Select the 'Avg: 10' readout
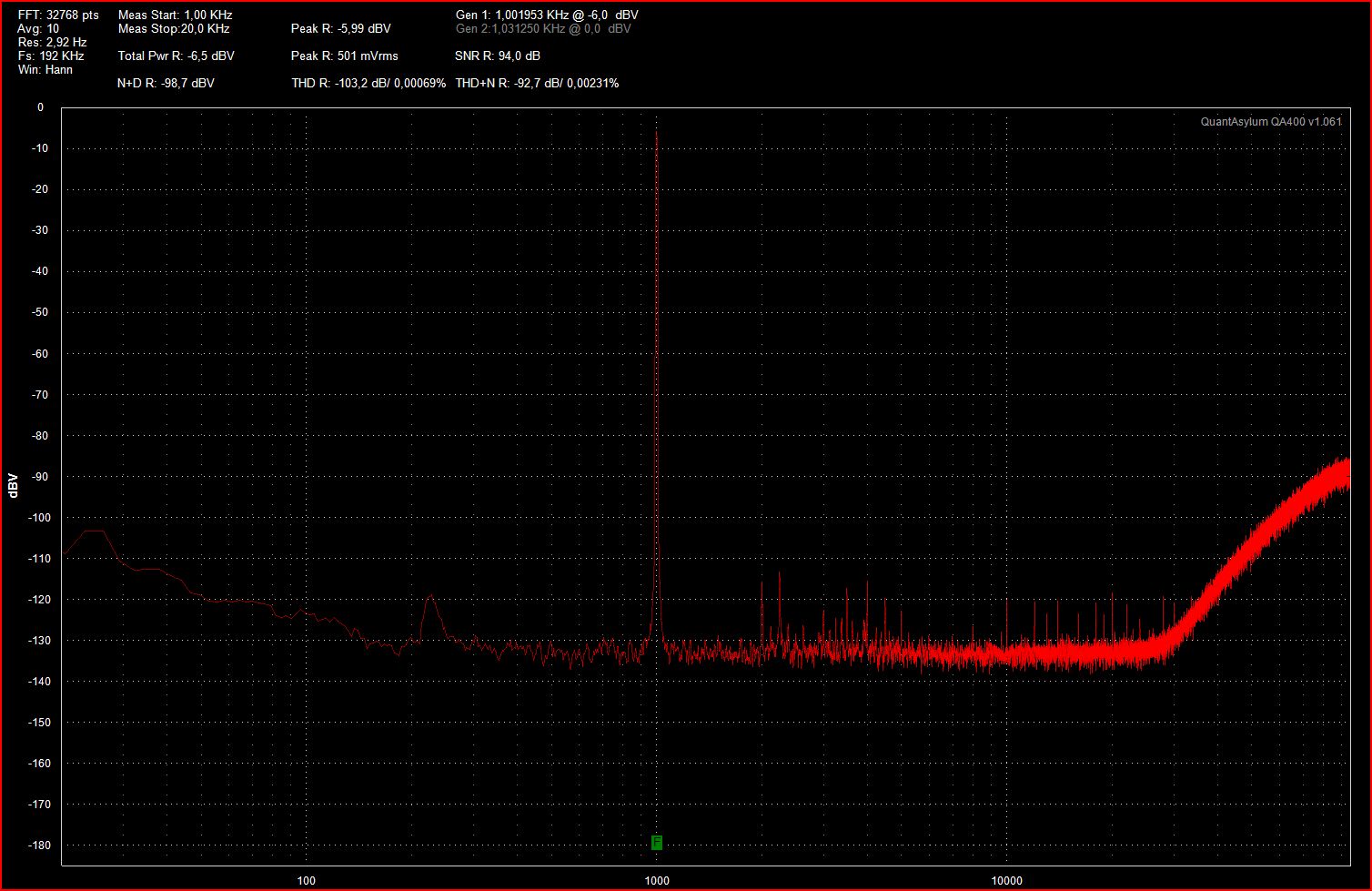Screen dimensions: 1372x891 pyautogui.click(x=38, y=29)
